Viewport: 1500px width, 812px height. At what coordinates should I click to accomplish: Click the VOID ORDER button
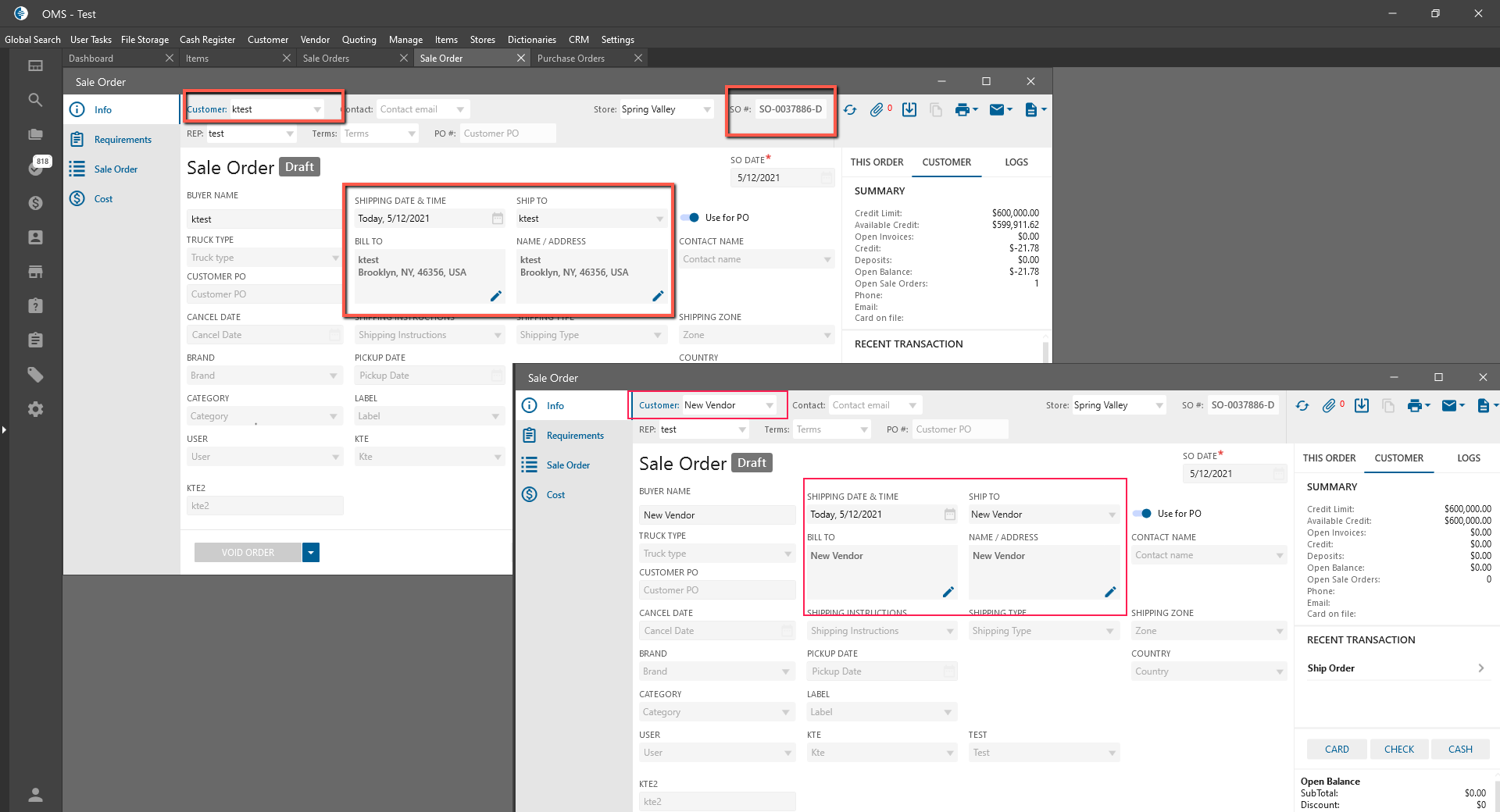248,553
